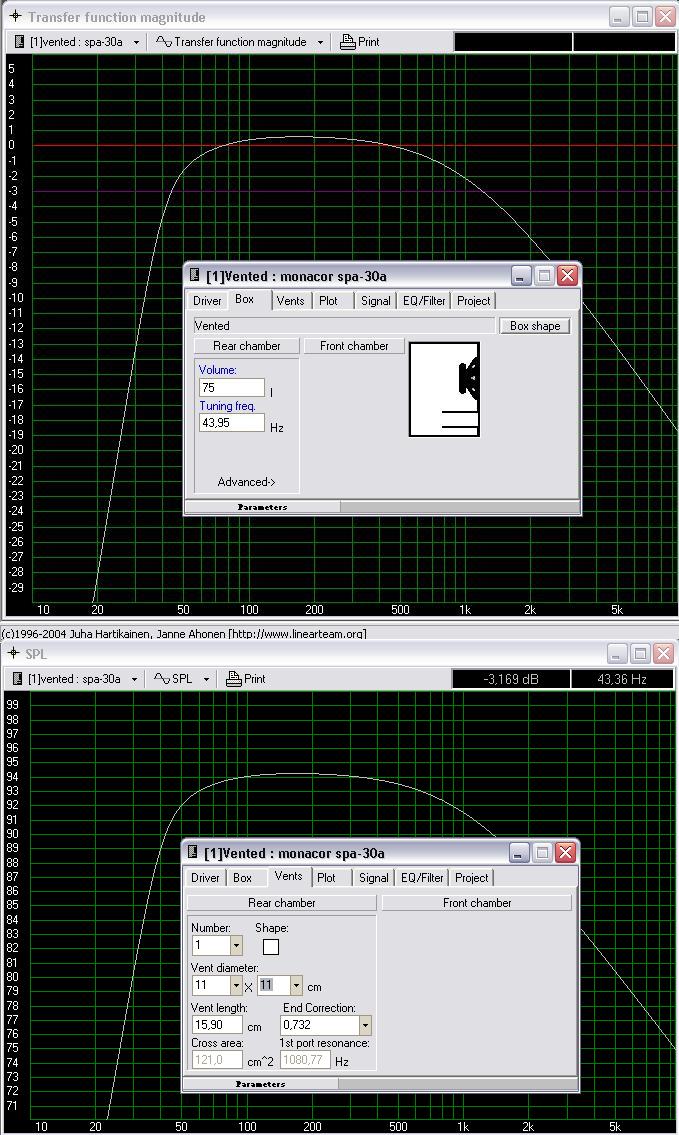Click the Tuning freq. input field
The height and width of the screenshot is (1135, 679).
click(232, 423)
